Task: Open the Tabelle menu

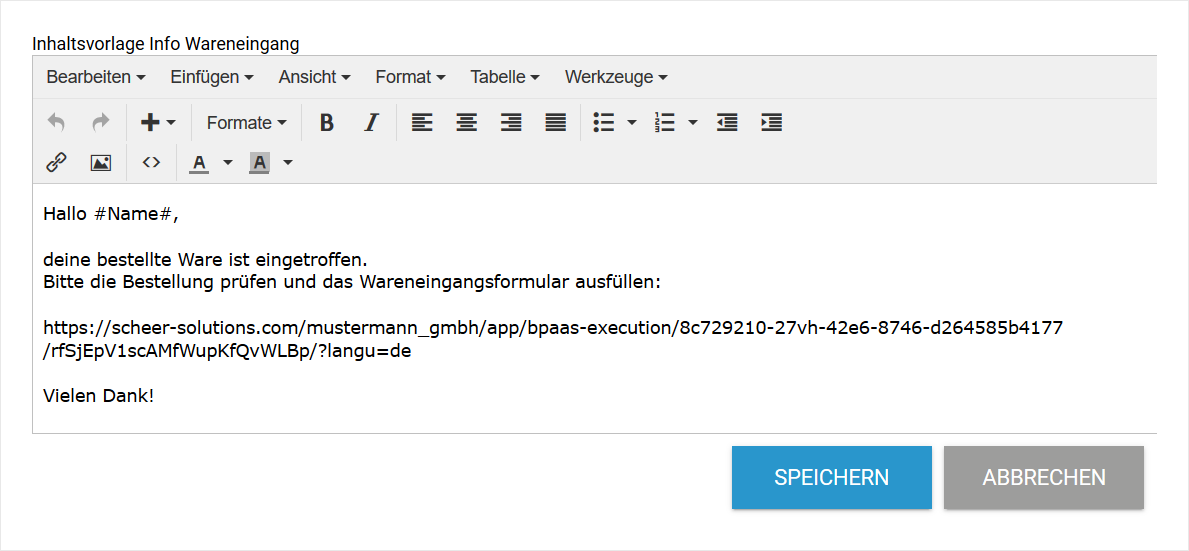Action: click(505, 77)
